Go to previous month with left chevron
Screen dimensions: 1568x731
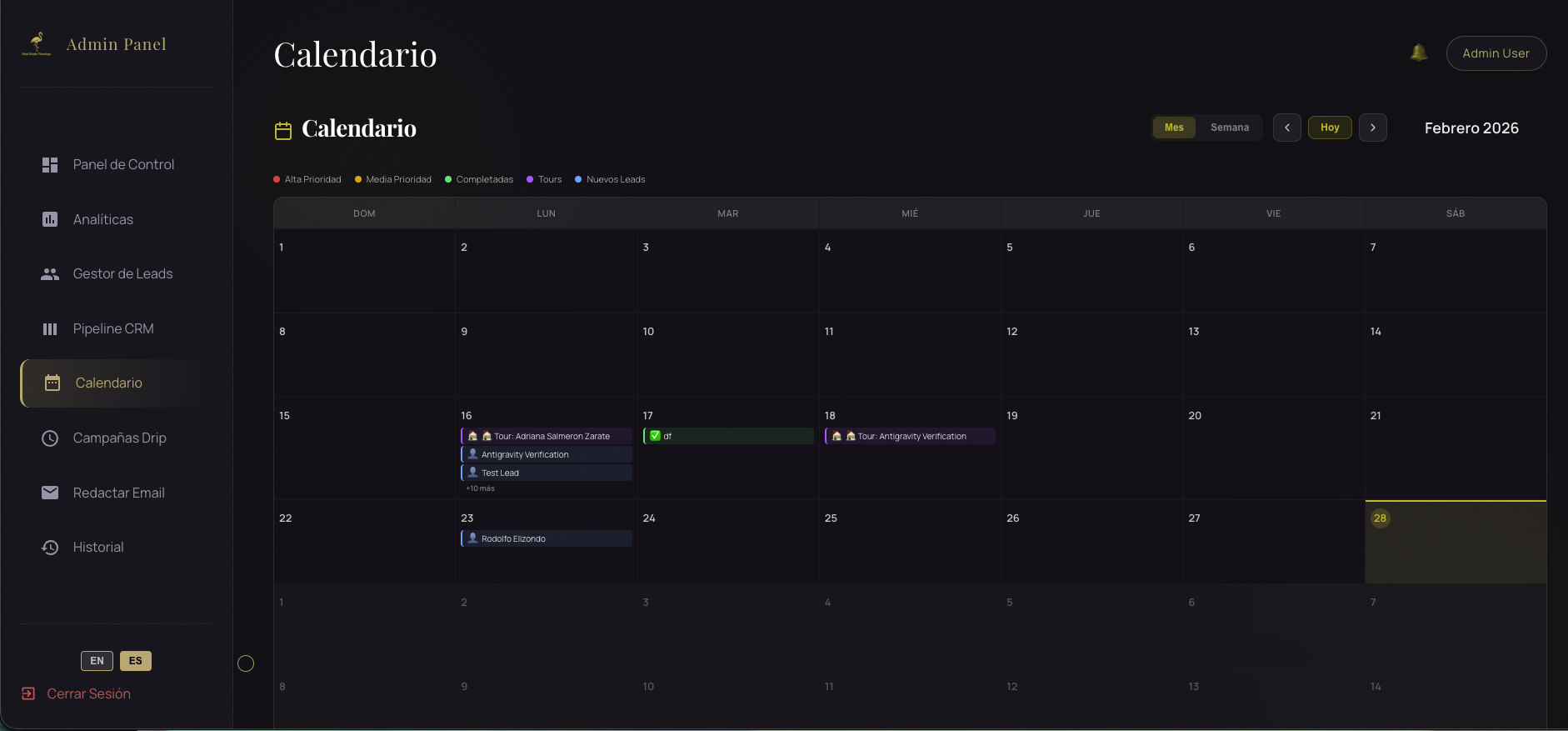(x=1287, y=128)
